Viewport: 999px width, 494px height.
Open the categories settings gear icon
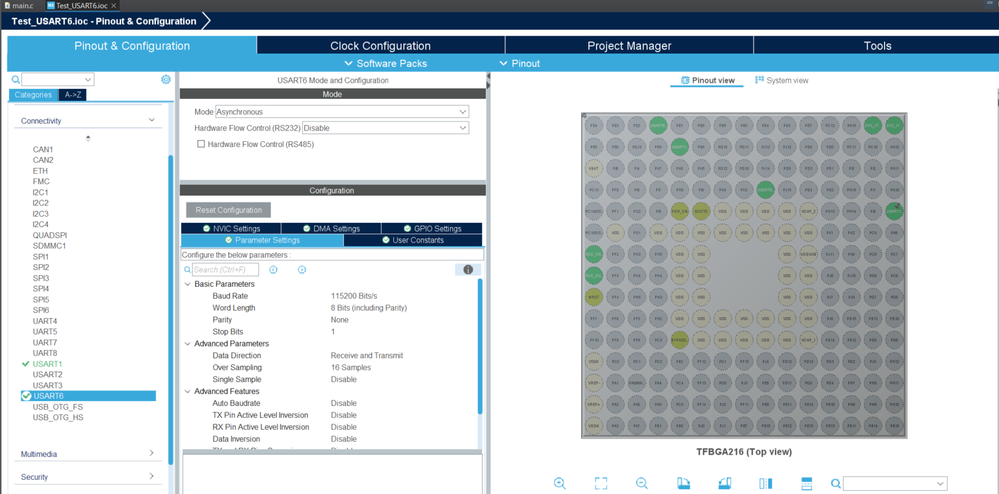click(x=166, y=80)
